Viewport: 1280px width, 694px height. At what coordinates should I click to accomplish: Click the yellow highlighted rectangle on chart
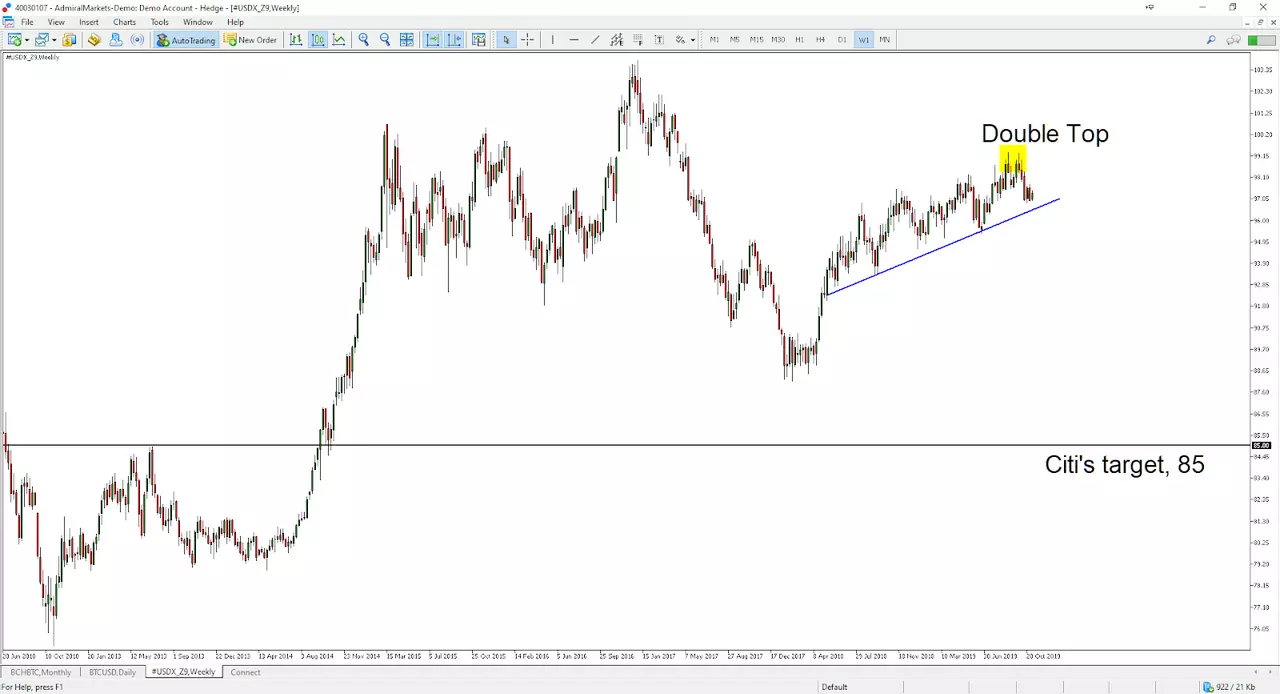[x=1013, y=160]
